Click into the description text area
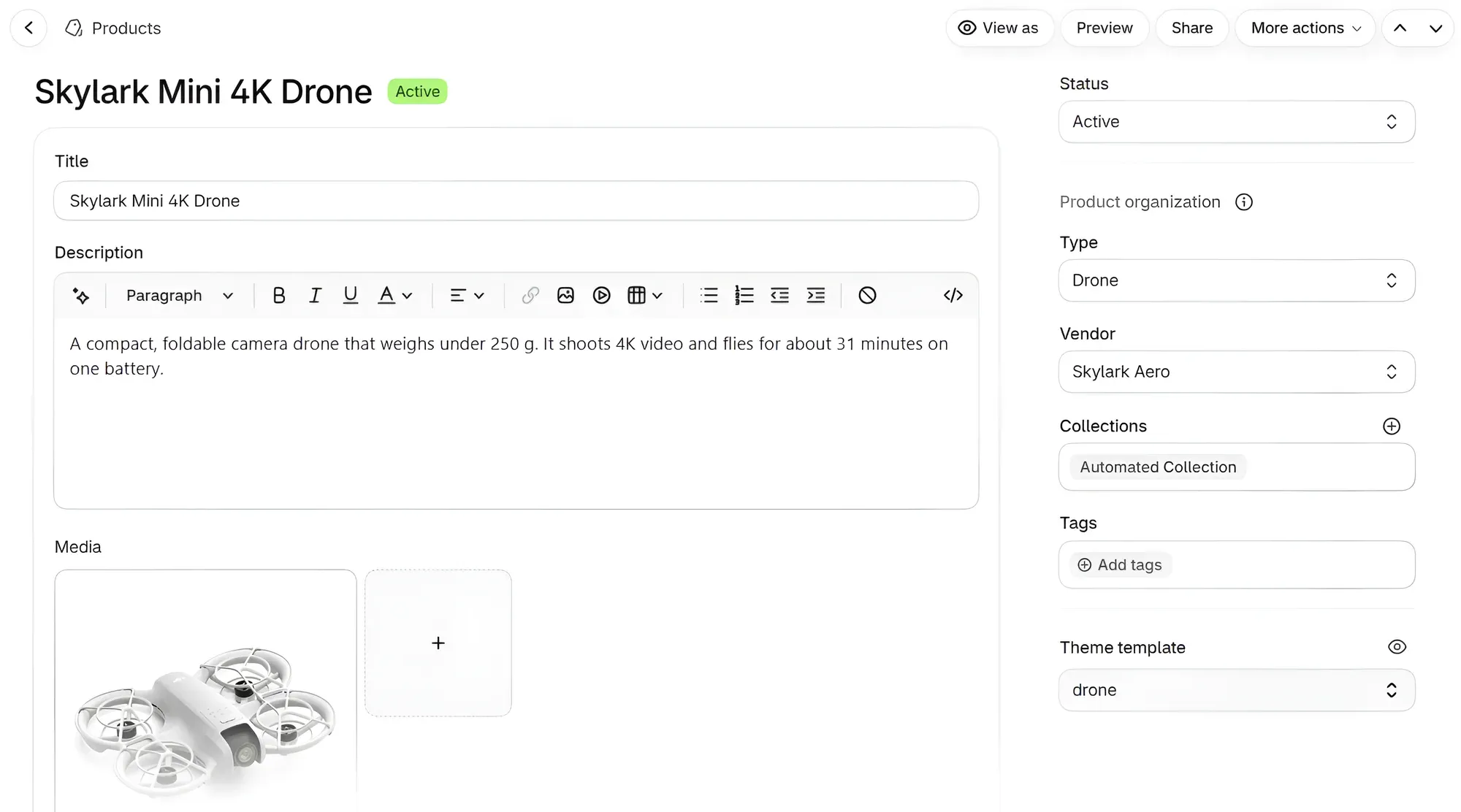Screen dimensions: 1461x812 pyautogui.click(x=516, y=413)
